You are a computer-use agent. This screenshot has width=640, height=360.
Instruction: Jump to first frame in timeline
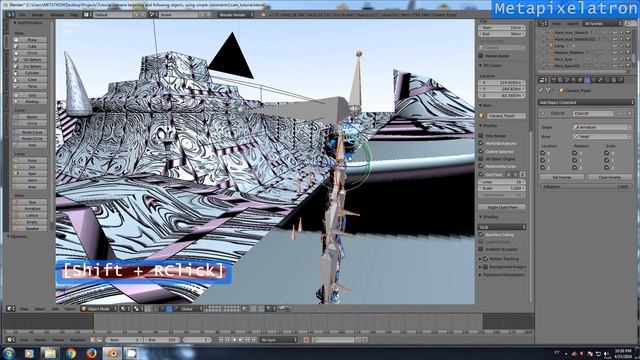click(221, 340)
